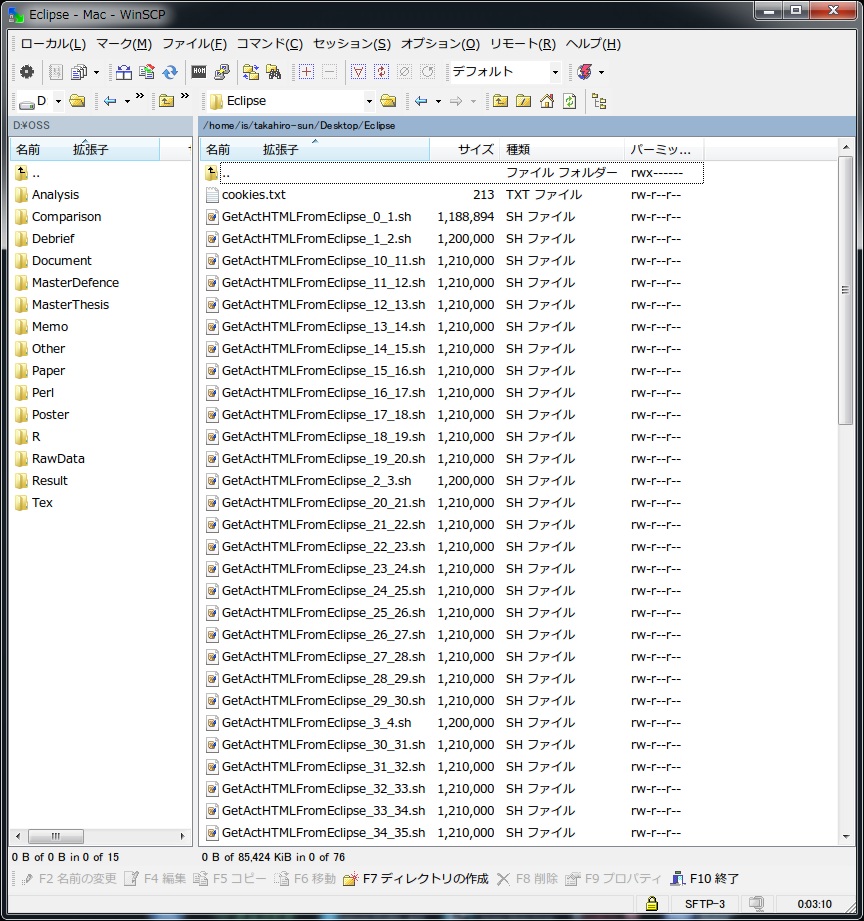
Task: Click the Synchronize directories toolbar icon
Action: point(147,72)
